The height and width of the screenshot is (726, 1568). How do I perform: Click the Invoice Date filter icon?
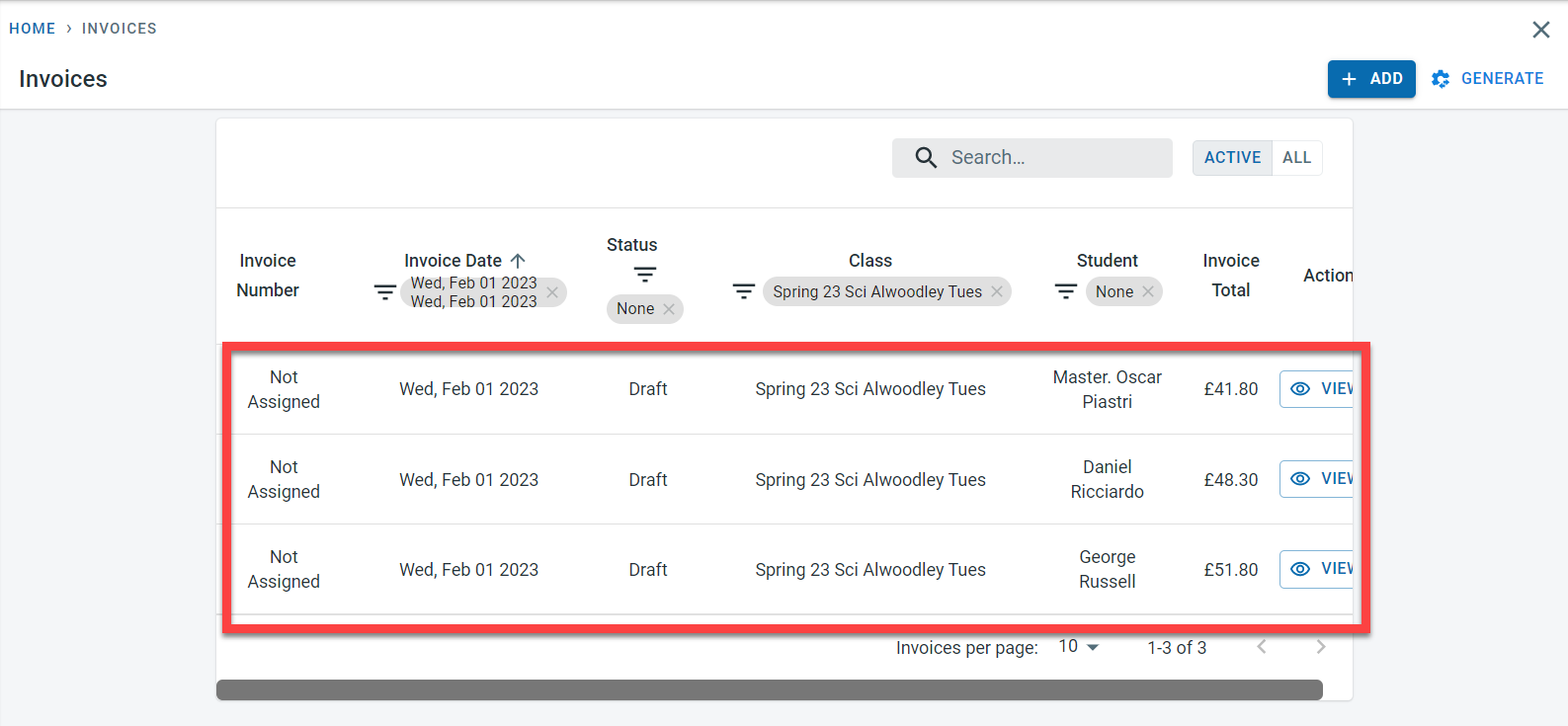point(384,292)
